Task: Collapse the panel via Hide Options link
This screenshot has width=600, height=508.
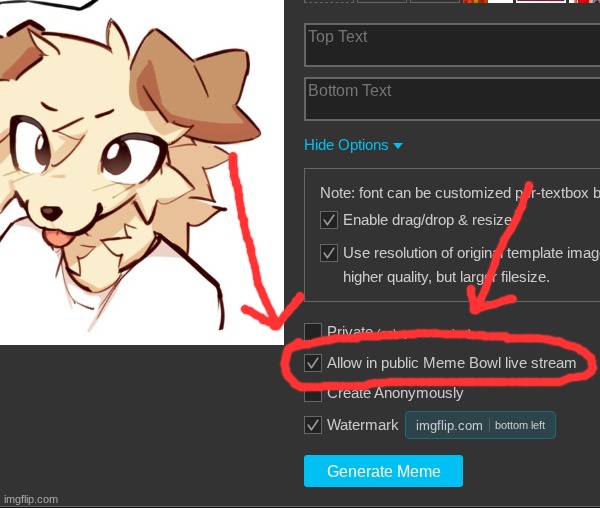Action: pos(346,145)
